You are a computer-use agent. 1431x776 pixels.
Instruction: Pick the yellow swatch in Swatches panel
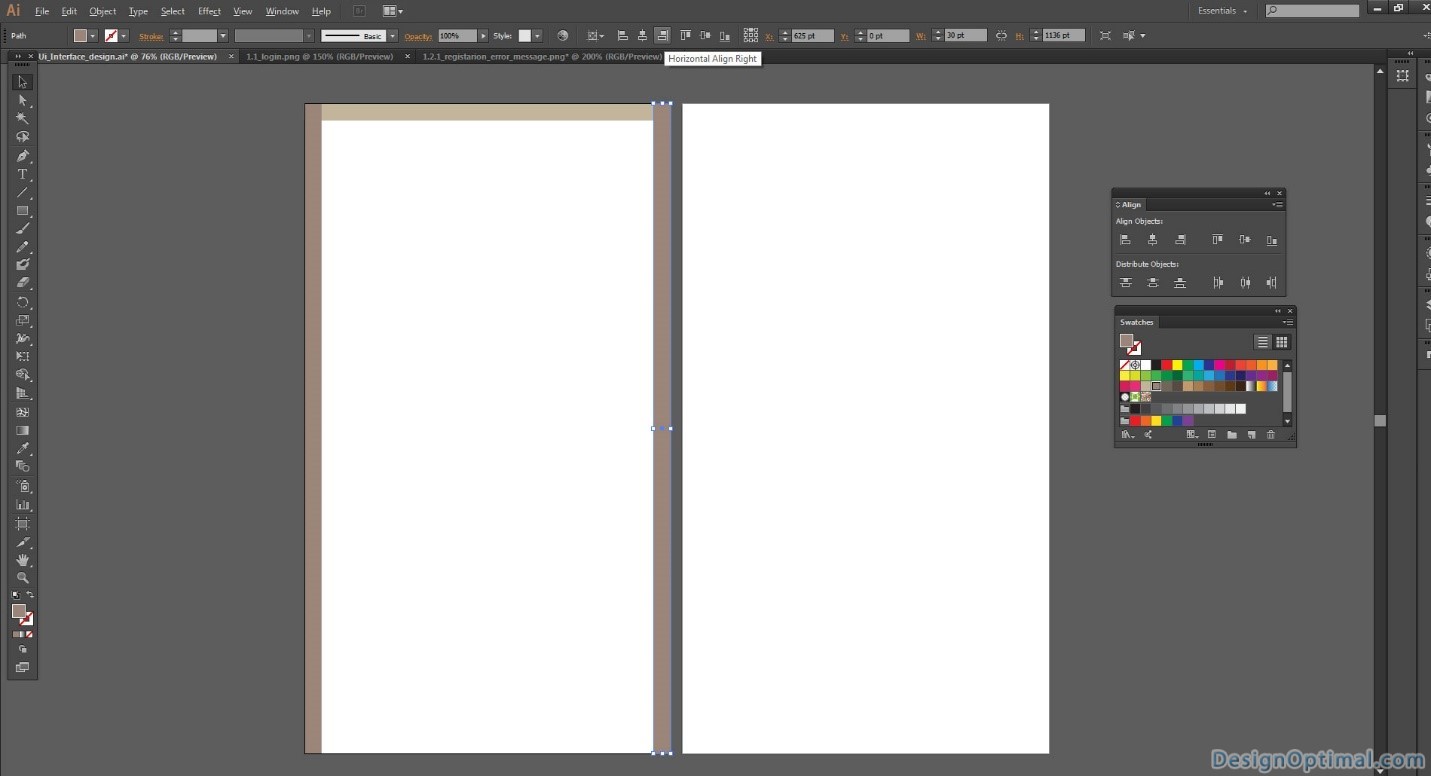(1177, 365)
